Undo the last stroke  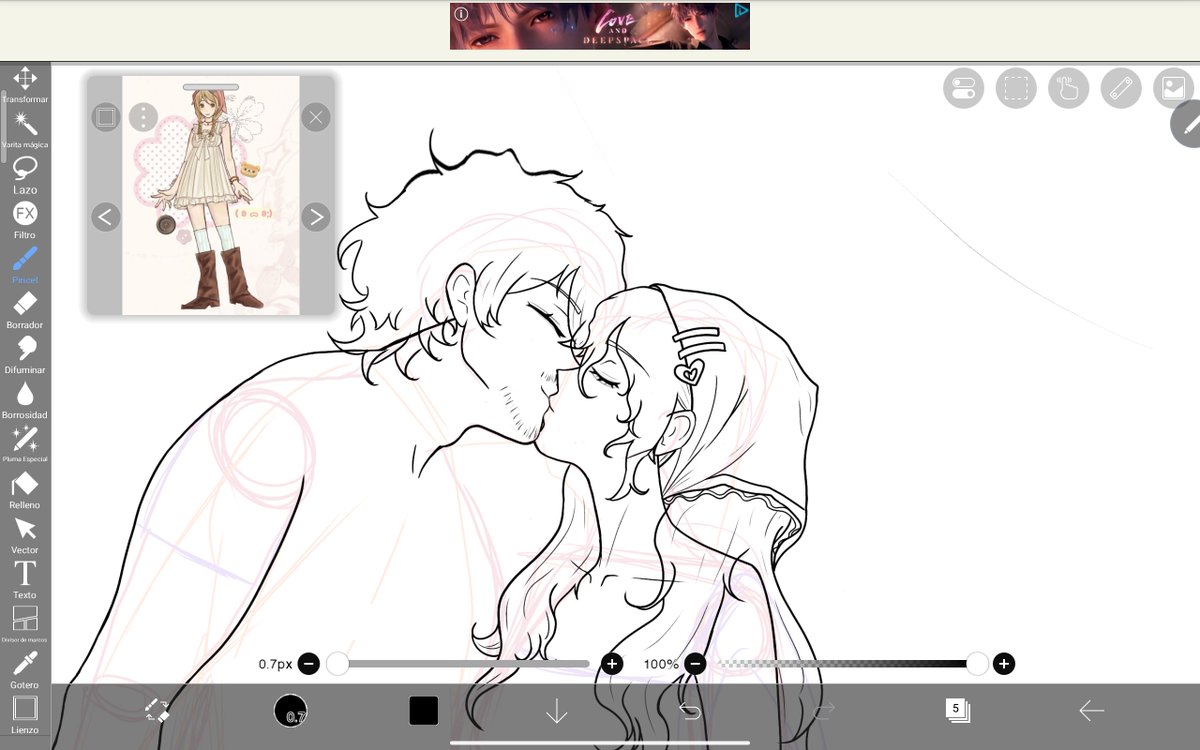pyautogui.click(x=690, y=711)
